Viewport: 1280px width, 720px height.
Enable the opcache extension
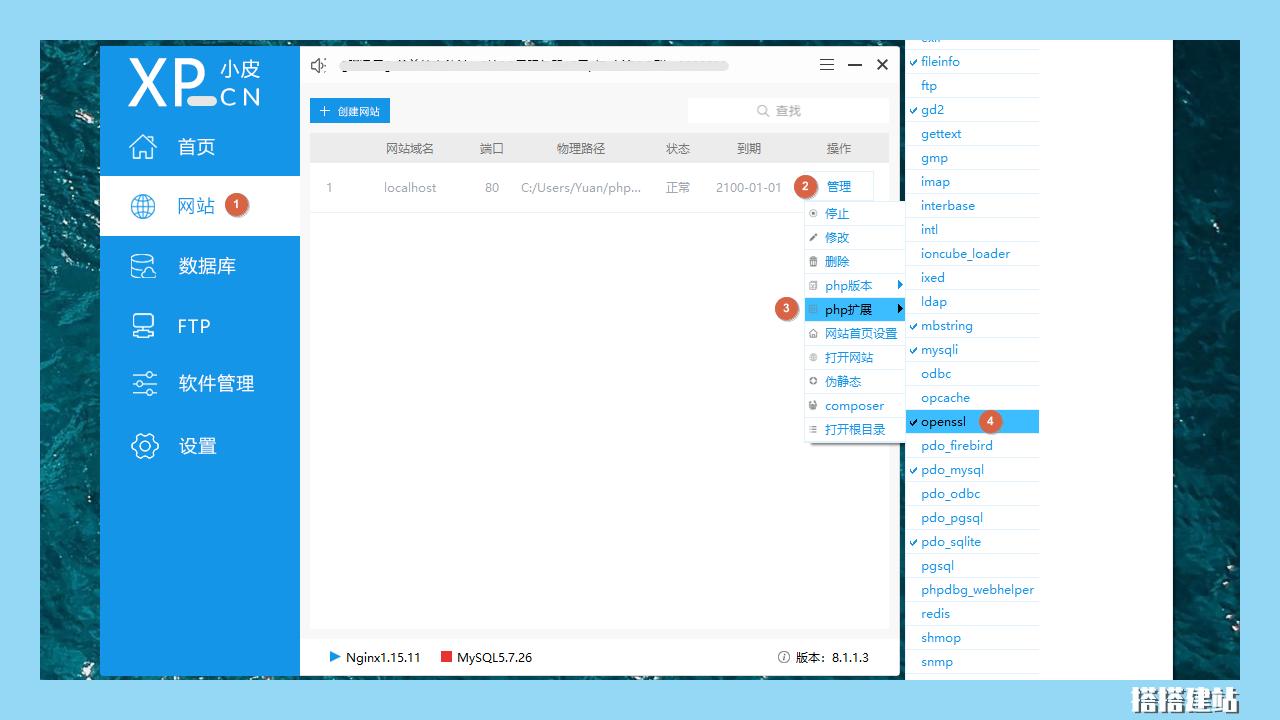tap(945, 397)
